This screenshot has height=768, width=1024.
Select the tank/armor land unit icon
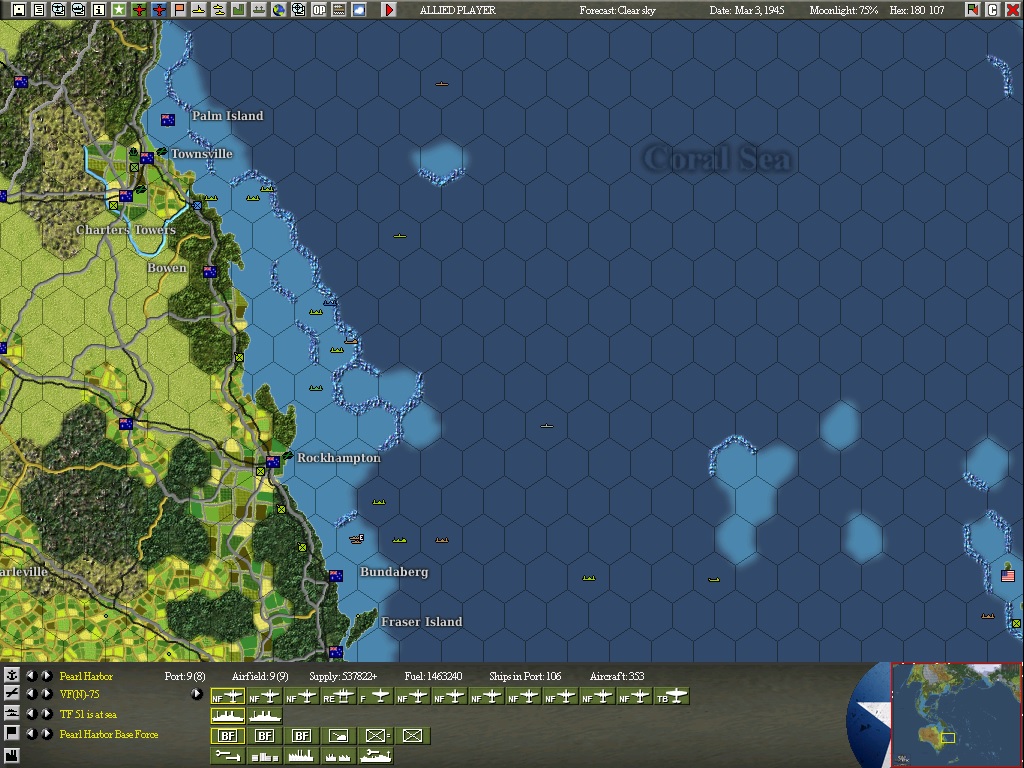tap(338, 736)
